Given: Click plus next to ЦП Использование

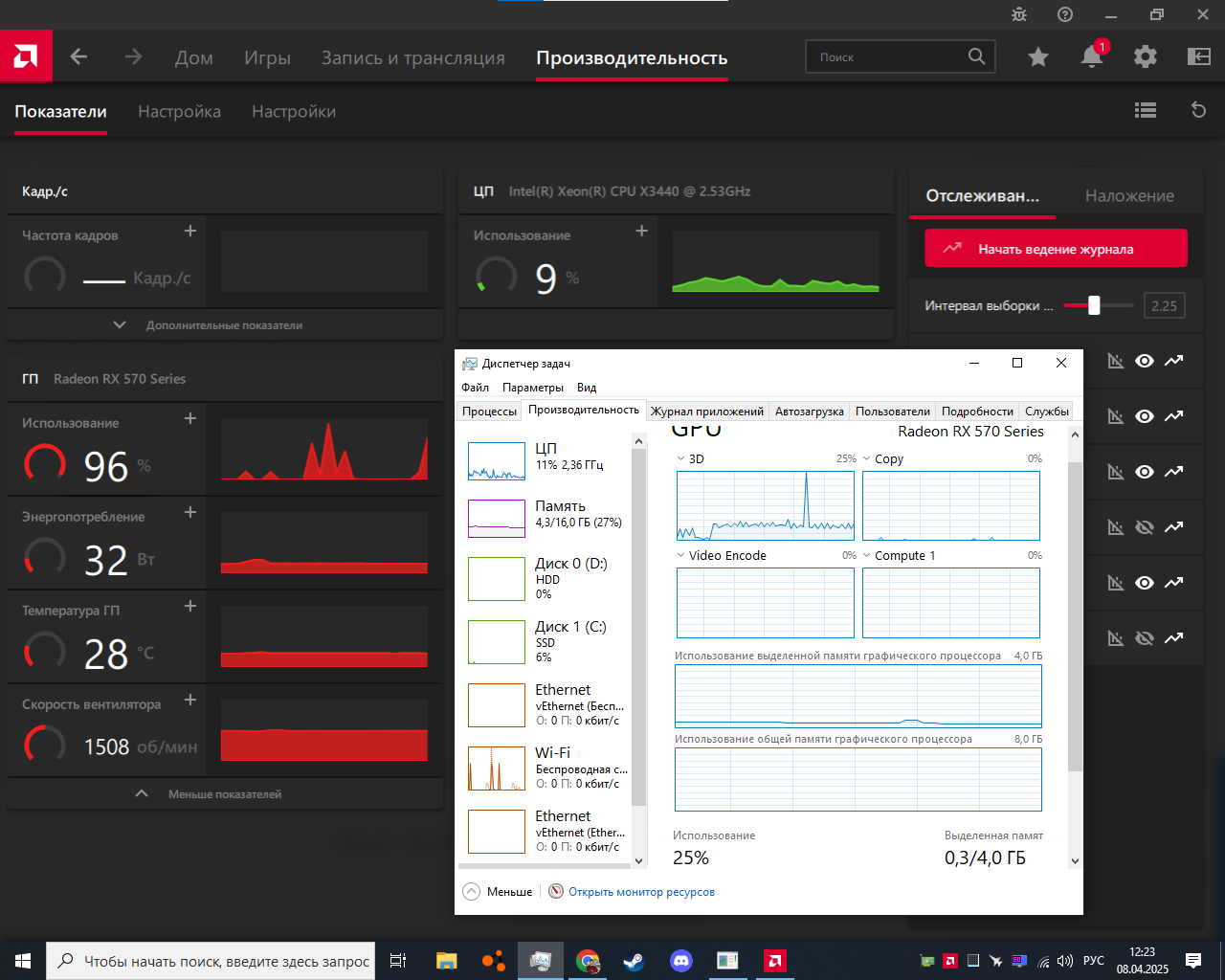Looking at the screenshot, I should tap(642, 231).
